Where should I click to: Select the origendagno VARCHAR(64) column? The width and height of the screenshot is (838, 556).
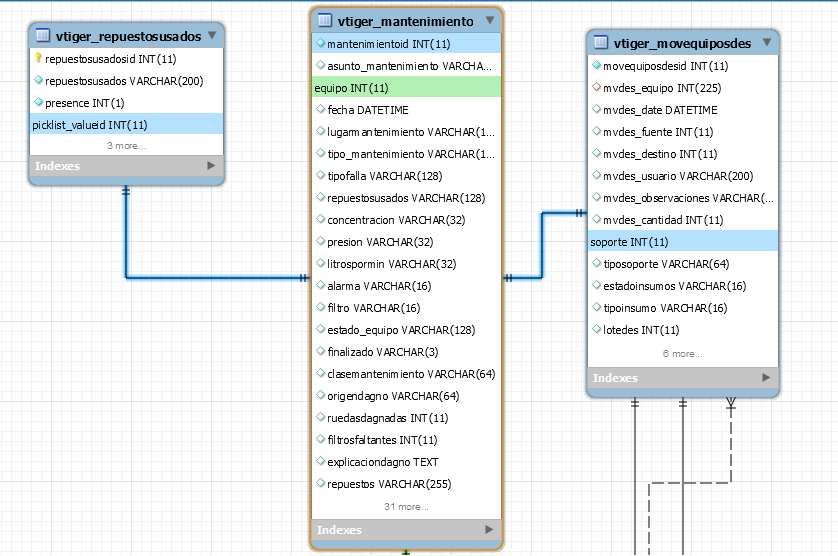[406, 396]
